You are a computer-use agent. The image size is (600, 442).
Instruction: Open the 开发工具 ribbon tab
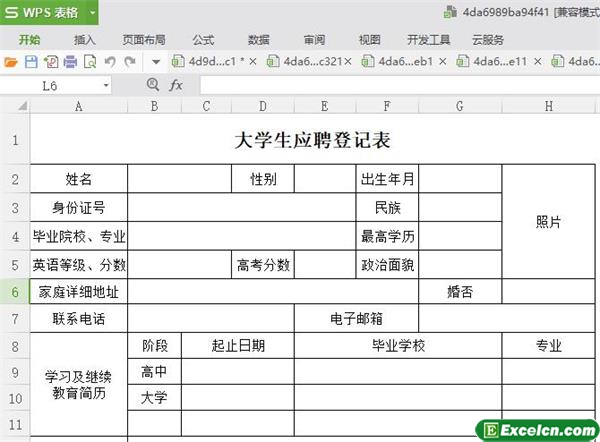point(429,40)
